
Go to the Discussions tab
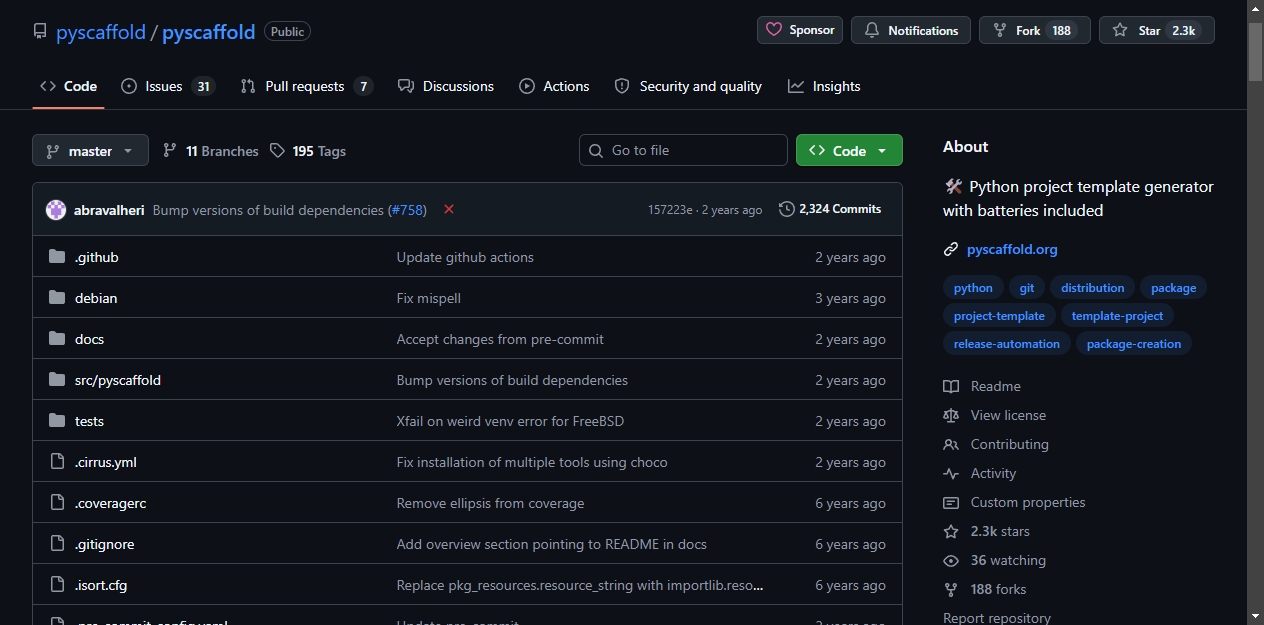tap(446, 86)
